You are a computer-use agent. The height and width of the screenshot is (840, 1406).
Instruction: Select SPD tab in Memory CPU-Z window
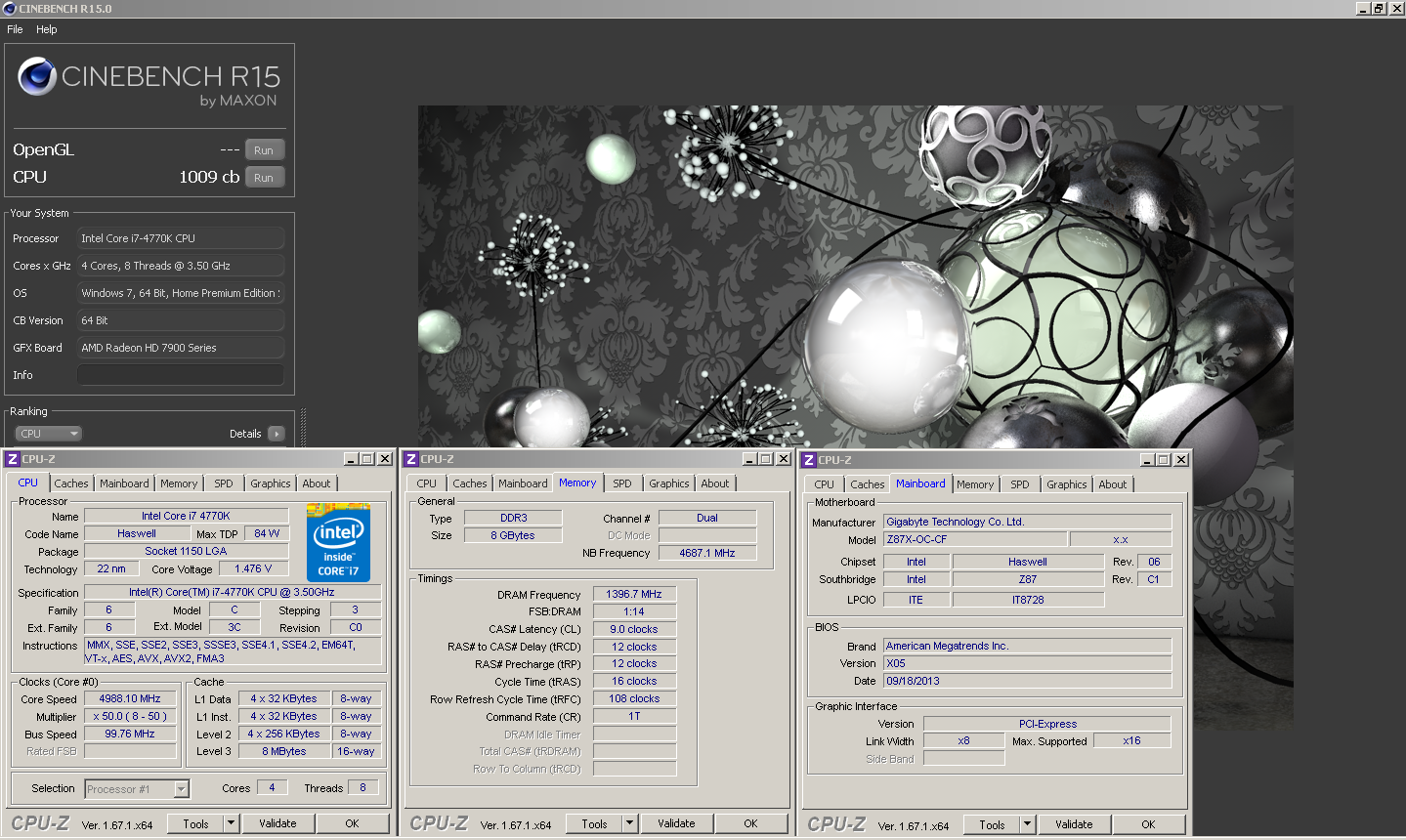pos(622,483)
